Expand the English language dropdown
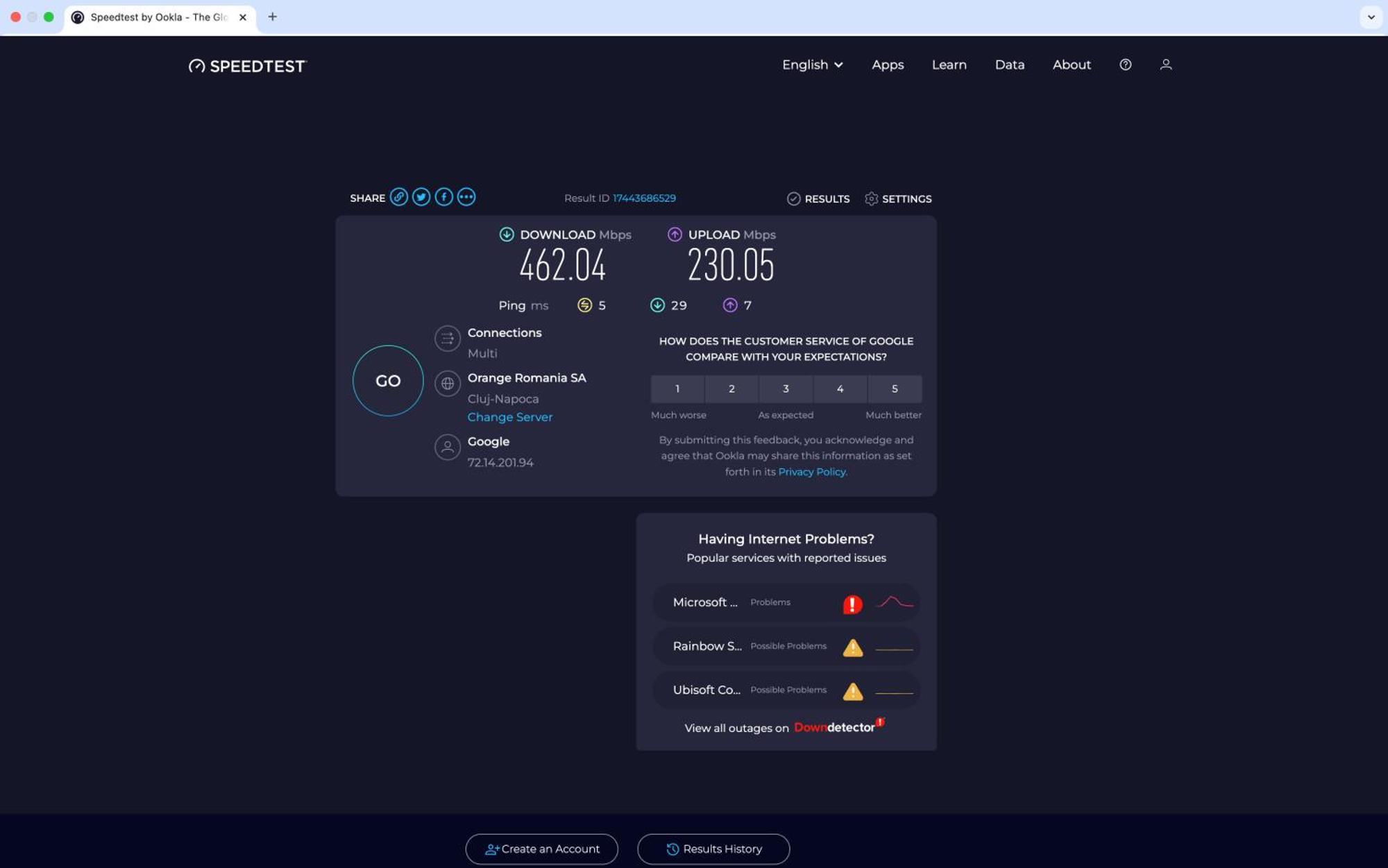Viewport: 1388px width, 868px height. point(813,65)
